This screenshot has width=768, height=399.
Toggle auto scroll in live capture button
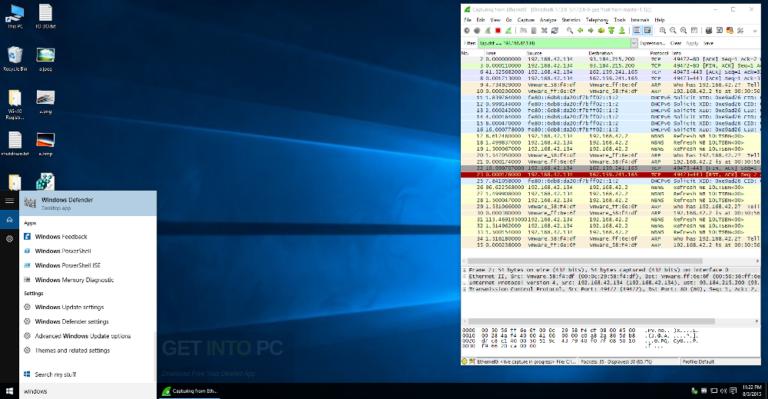[648, 30]
